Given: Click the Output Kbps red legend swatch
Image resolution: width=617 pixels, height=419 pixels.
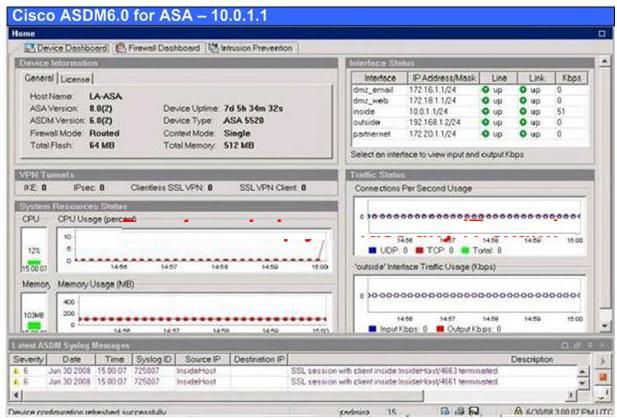Looking at the screenshot, I should 440,329.
